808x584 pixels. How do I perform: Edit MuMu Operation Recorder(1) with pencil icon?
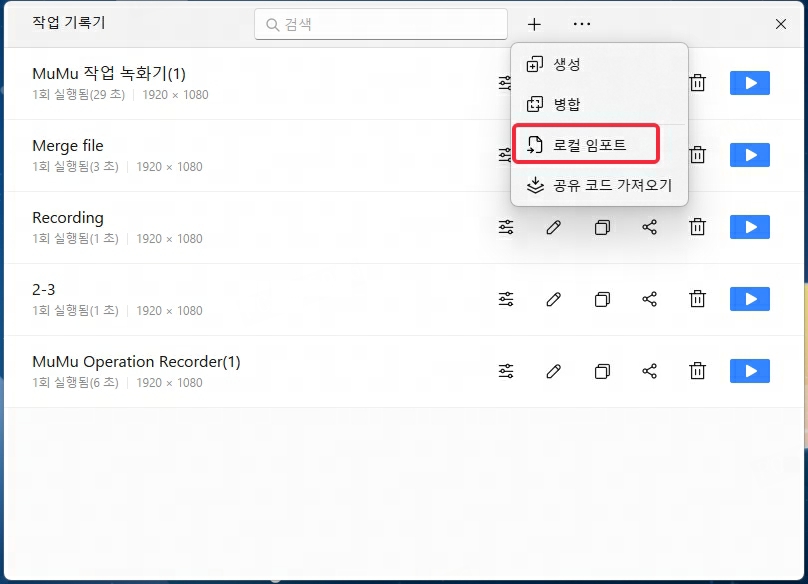pyautogui.click(x=553, y=372)
